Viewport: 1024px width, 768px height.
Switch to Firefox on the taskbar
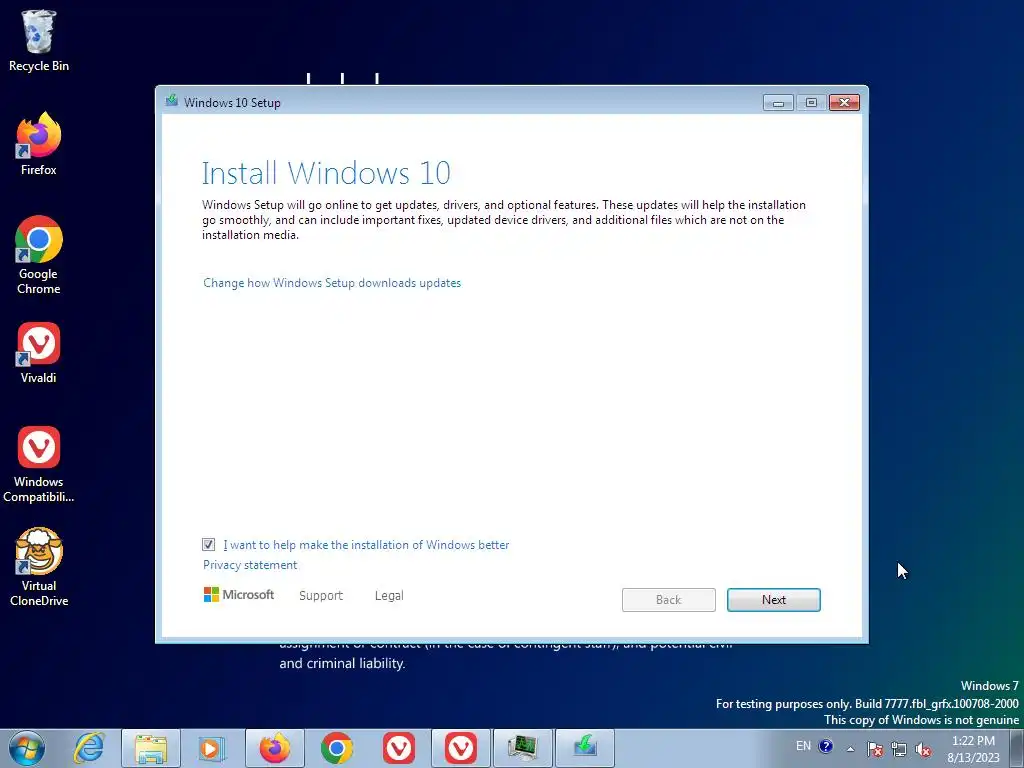click(x=274, y=748)
